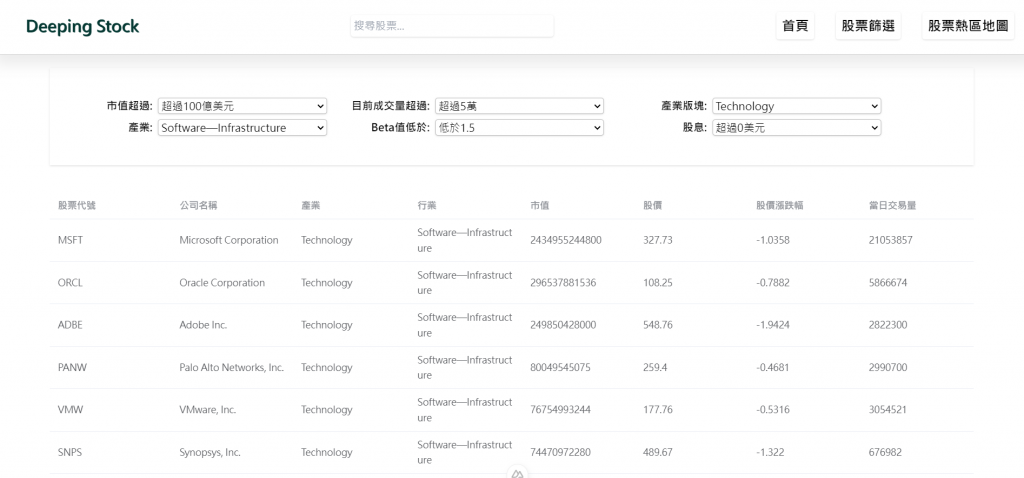Click Oracle Corporation company name
Viewport: 1024px width, 478px height.
click(x=222, y=283)
